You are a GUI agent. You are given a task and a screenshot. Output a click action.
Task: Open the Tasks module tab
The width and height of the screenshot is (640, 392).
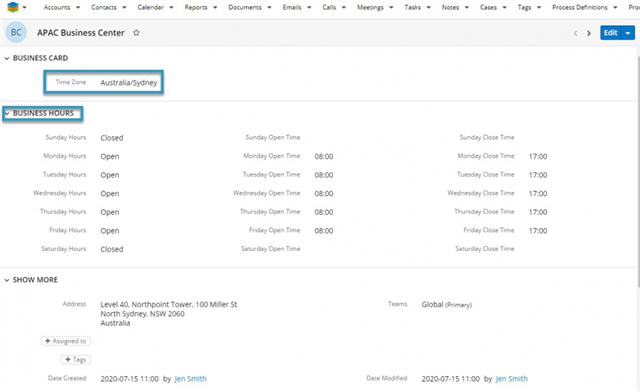[413, 7]
